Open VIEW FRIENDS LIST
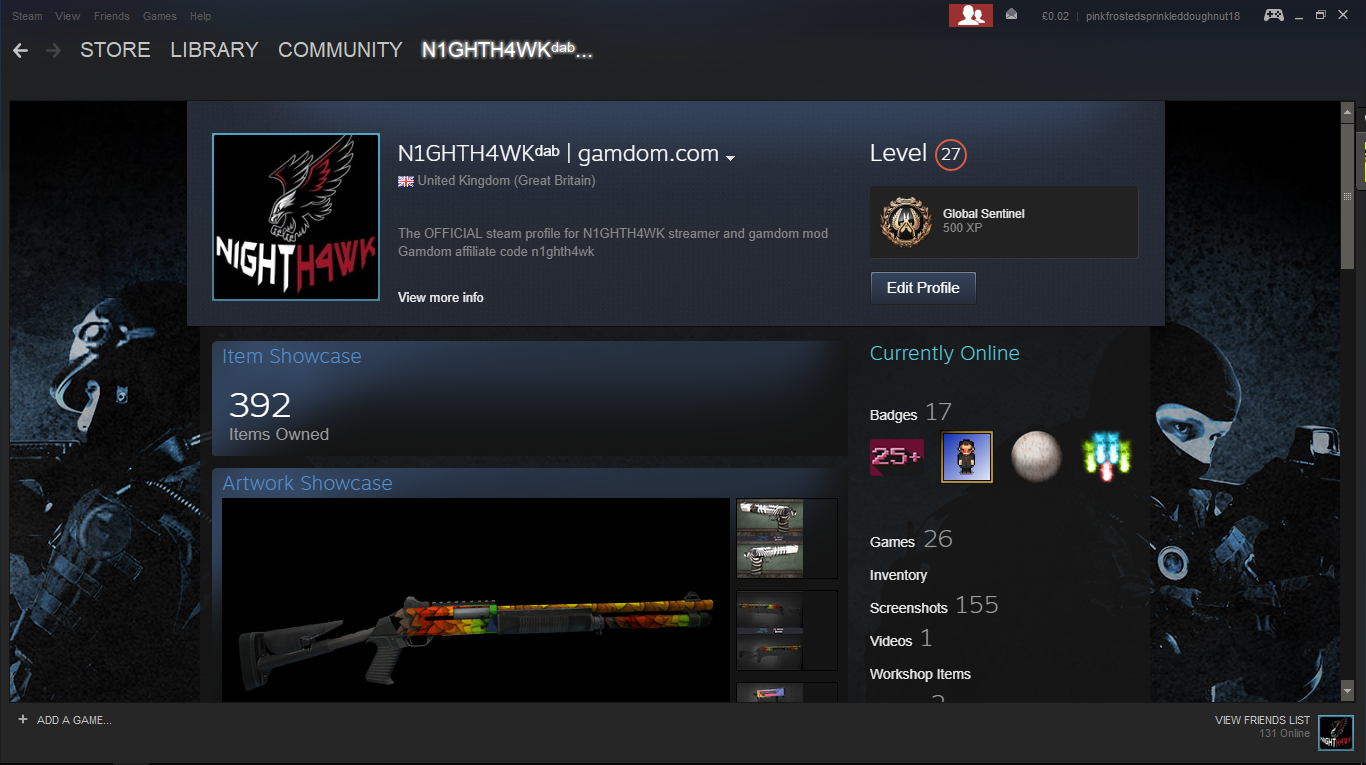Image resolution: width=1366 pixels, height=765 pixels. point(1262,720)
